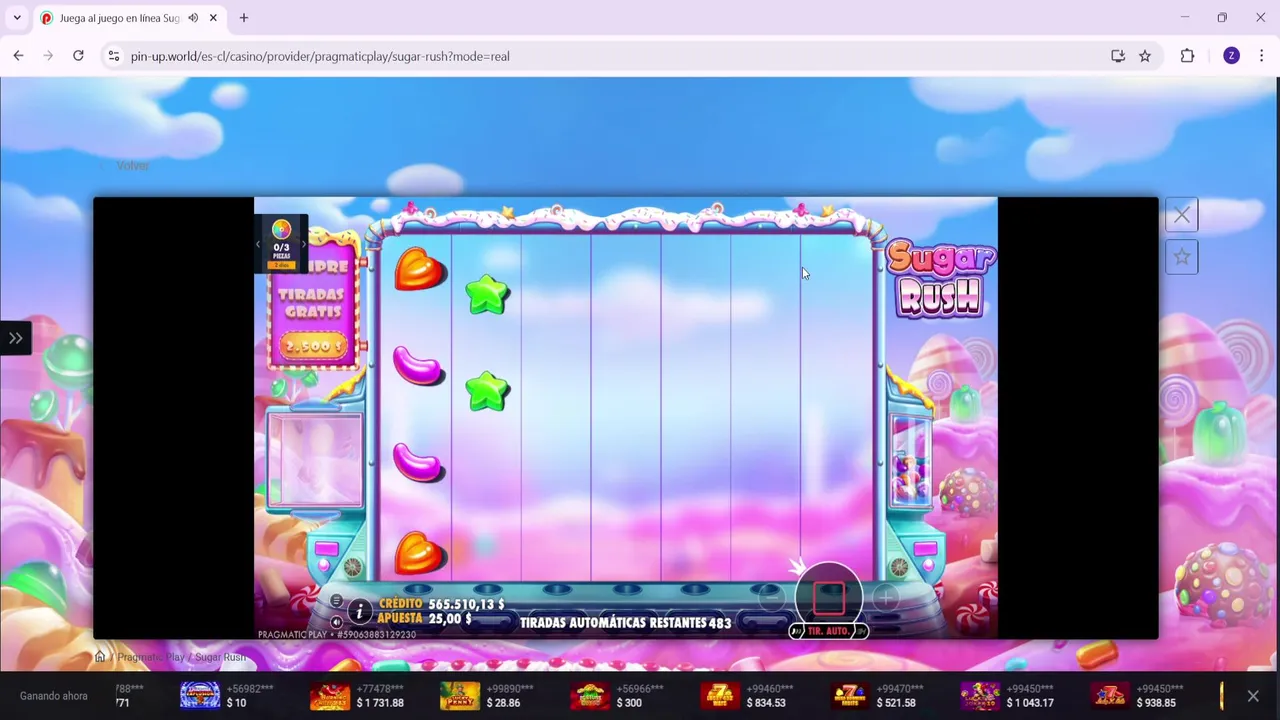The height and width of the screenshot is (720, 1280).
Task: Open the game info 'i' button
Action: pyautogui.click(x=359, y=612)
